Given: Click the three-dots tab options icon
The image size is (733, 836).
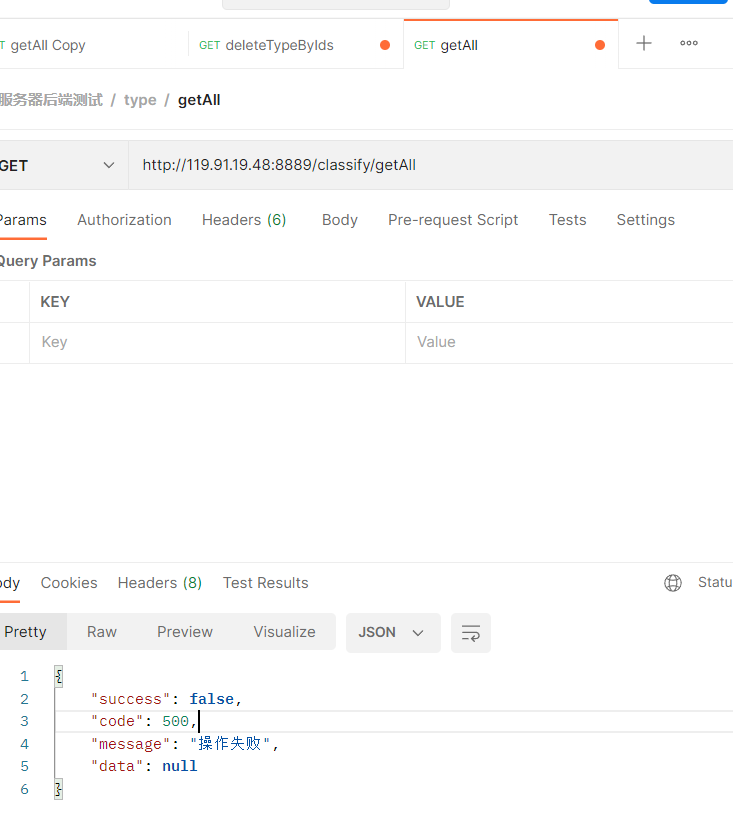Looking at the screenshot, I should [x=689, y=44].
